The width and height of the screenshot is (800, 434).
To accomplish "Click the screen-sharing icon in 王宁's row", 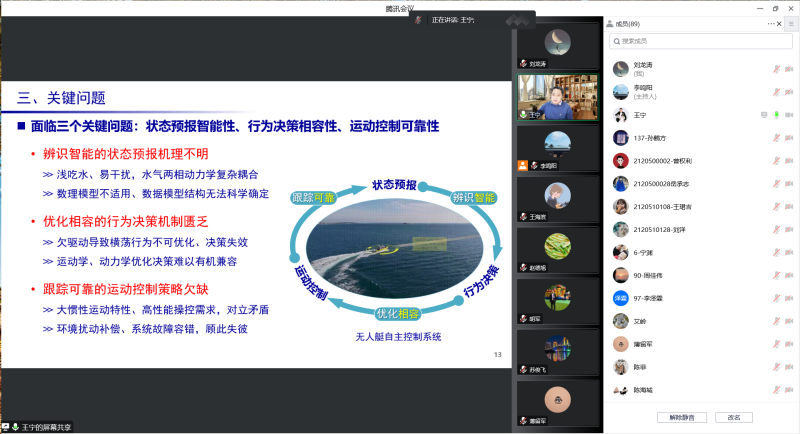I will (x=764, y=115).
